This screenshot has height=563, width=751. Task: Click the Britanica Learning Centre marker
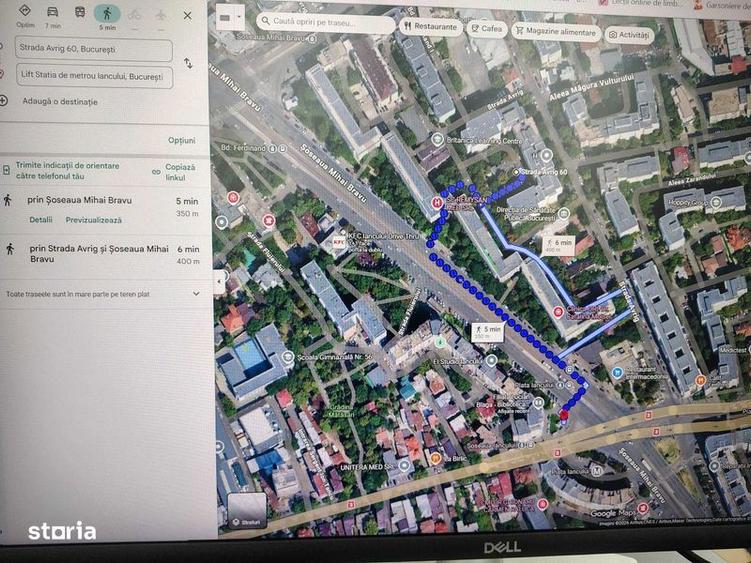tap(436, 140)
